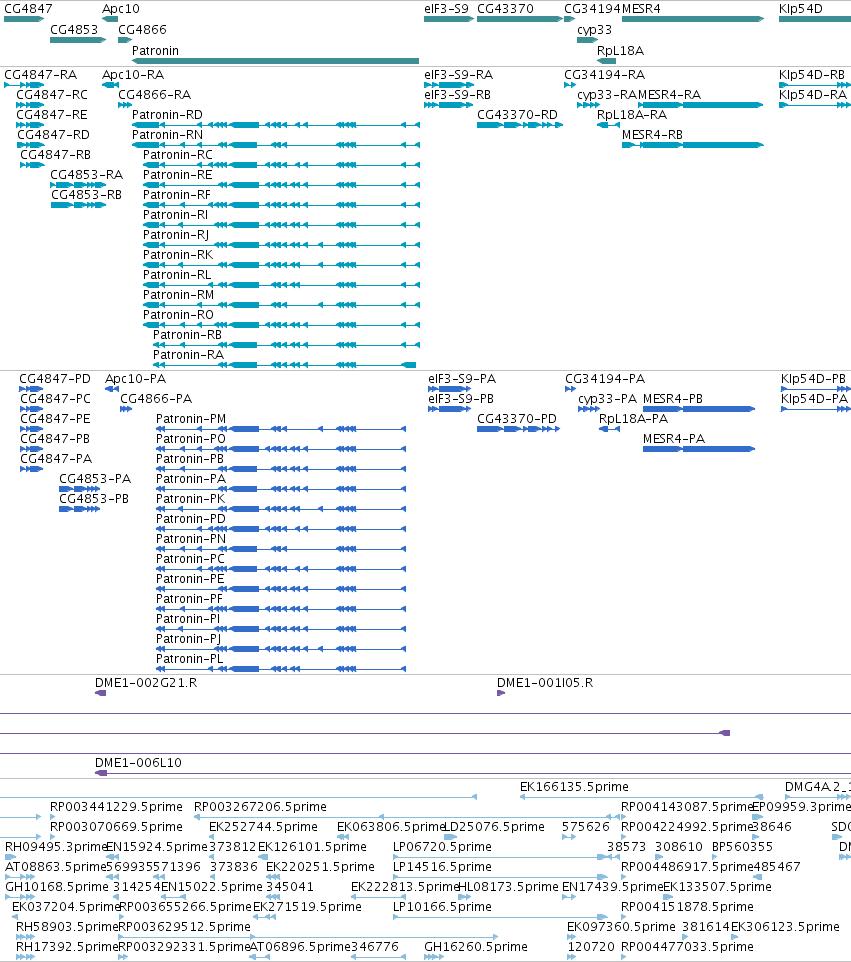The image size is (851, 962).
Task: Click the CG43370-RD transcript label
Action: click(517, 115)
